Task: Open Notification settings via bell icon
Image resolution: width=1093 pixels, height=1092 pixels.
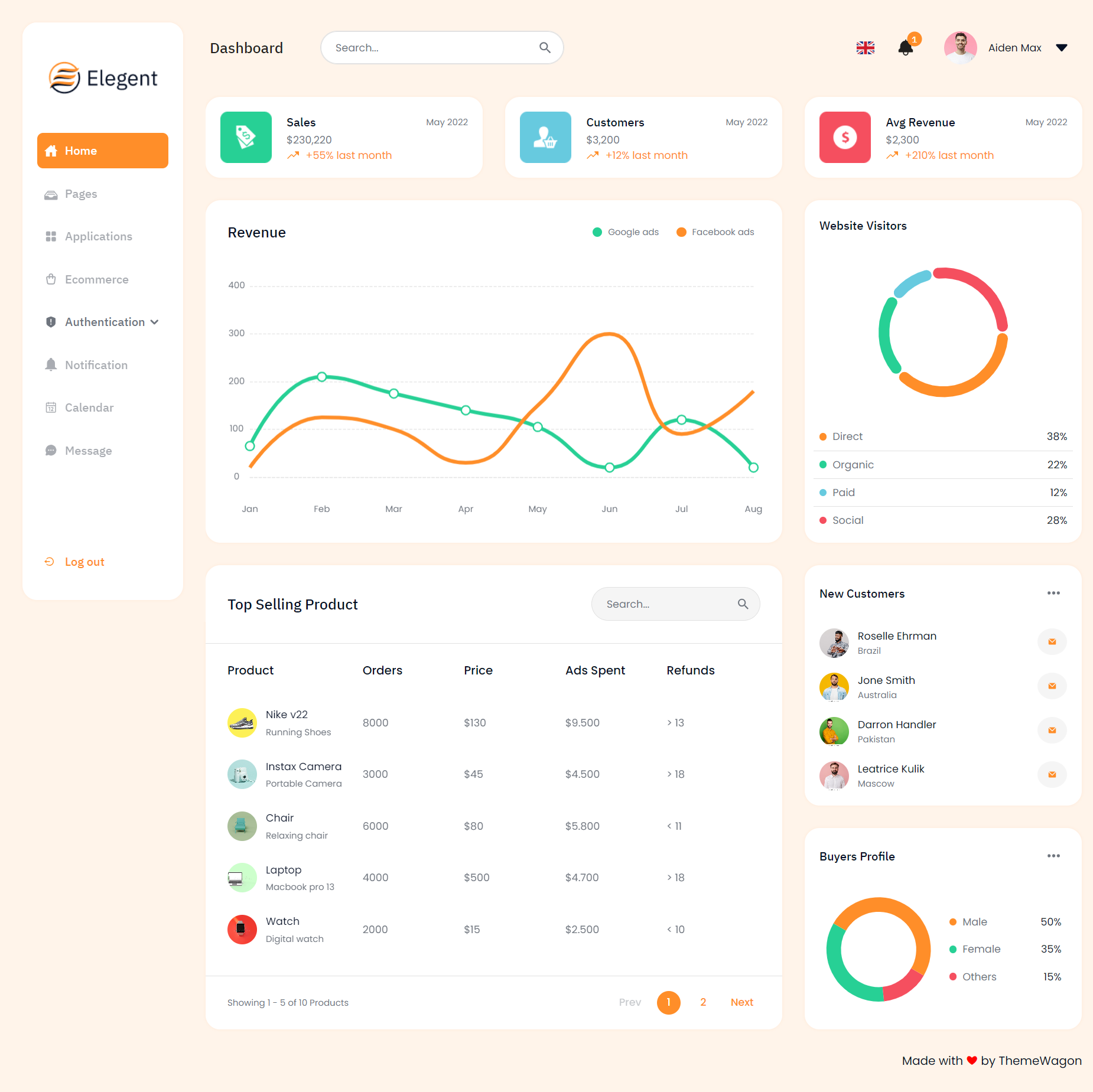Action: tap(51, 364)
